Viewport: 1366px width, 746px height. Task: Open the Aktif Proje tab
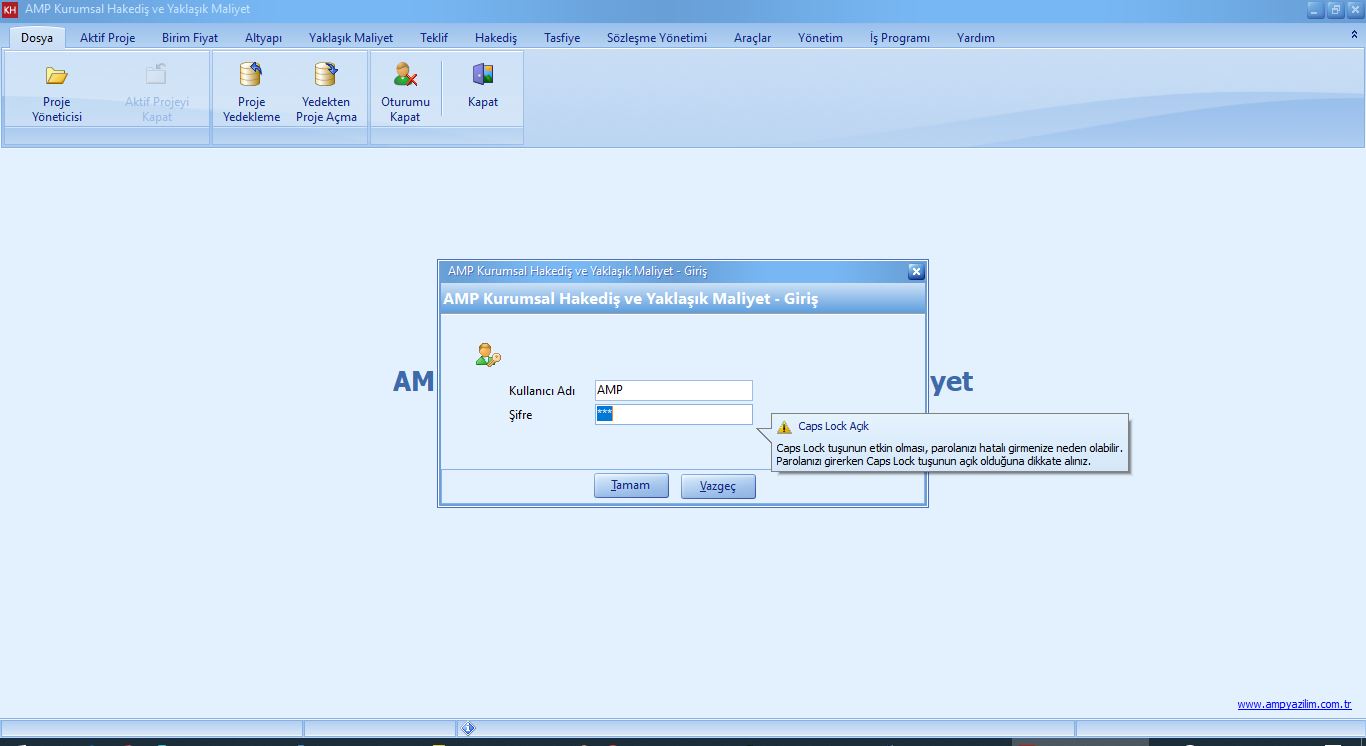click(108, 38)
